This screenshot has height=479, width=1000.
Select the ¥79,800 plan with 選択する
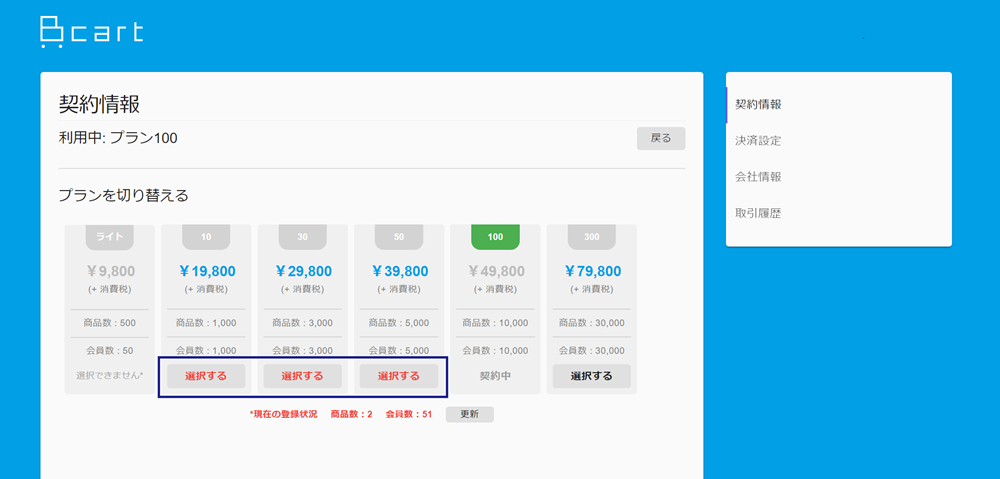(591, 376)
